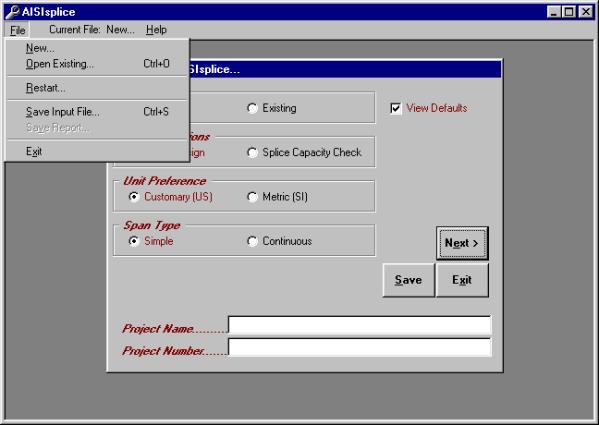Click the Current File: New... label
This screenshot has width=599, height=425.
(x=92, y=30)
